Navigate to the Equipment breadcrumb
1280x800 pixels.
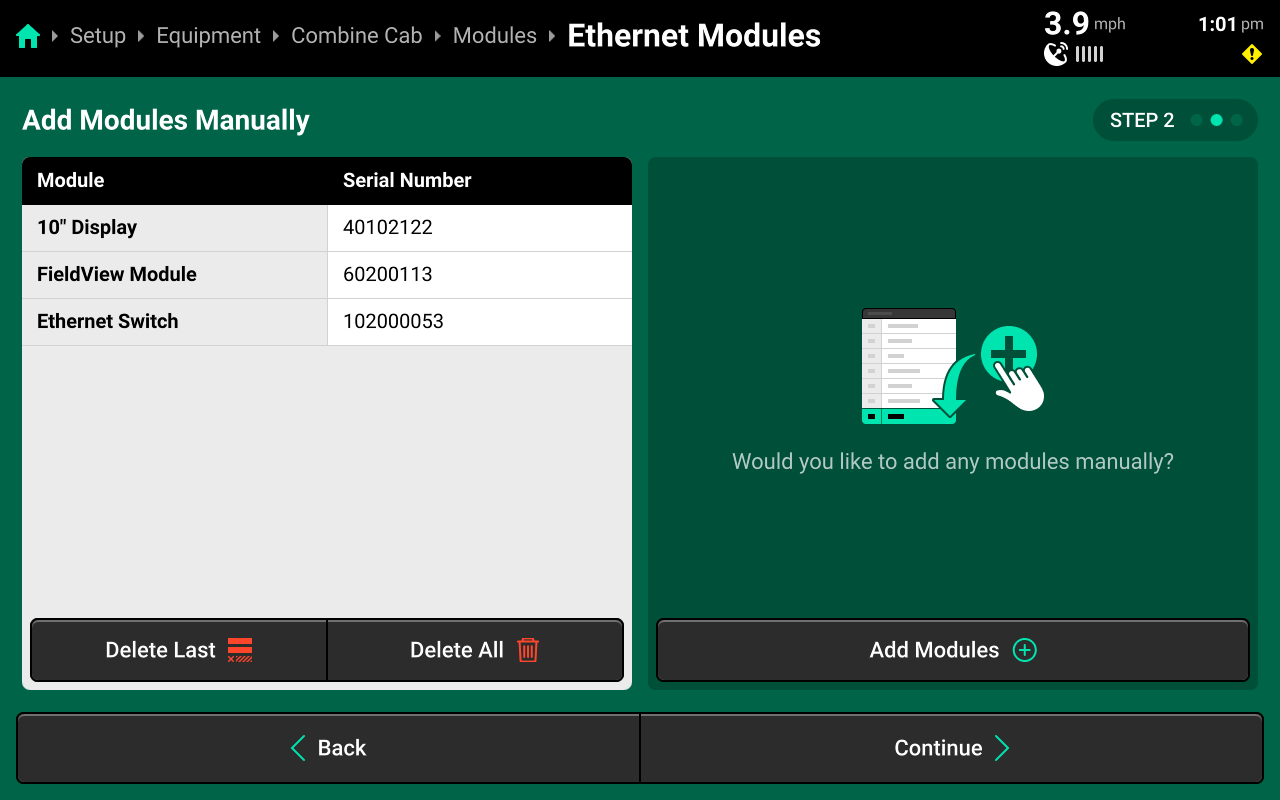pyautogui.click(x=208, y=36)
